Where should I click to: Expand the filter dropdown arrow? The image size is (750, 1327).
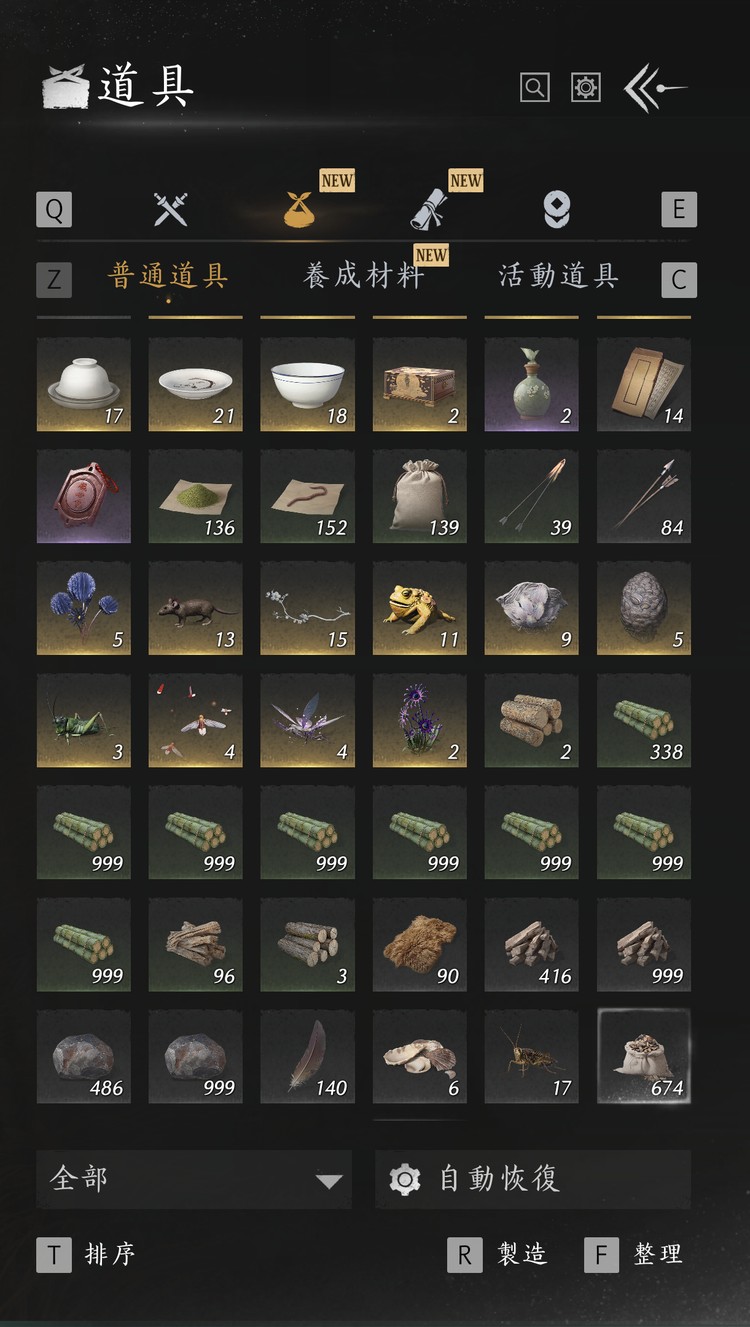[x=329, y=1181]
